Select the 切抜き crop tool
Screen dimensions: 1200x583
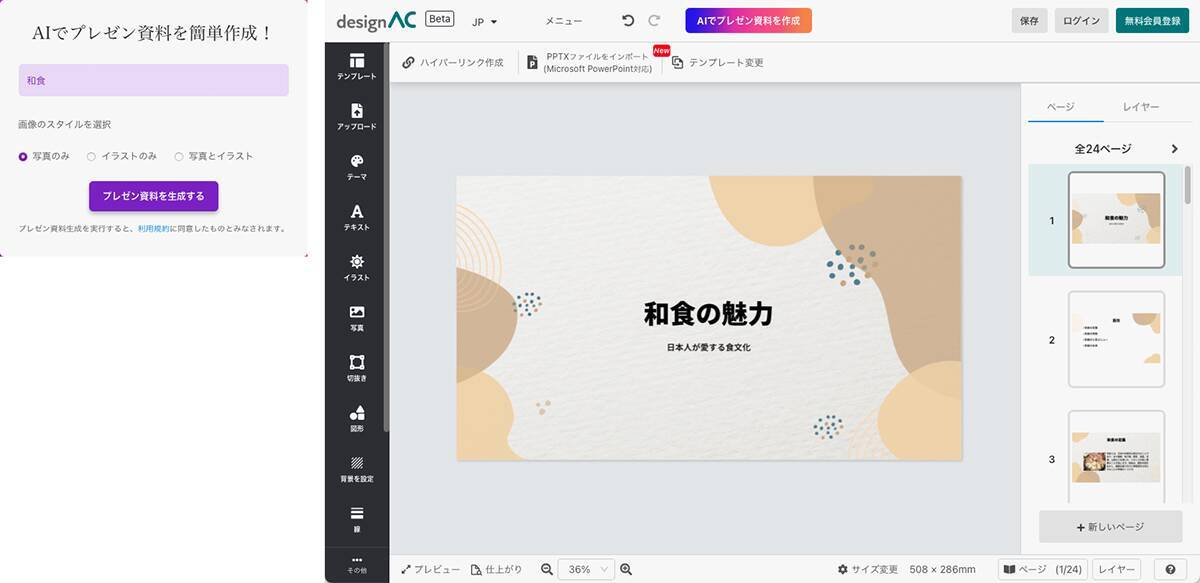tap(357, 367)
